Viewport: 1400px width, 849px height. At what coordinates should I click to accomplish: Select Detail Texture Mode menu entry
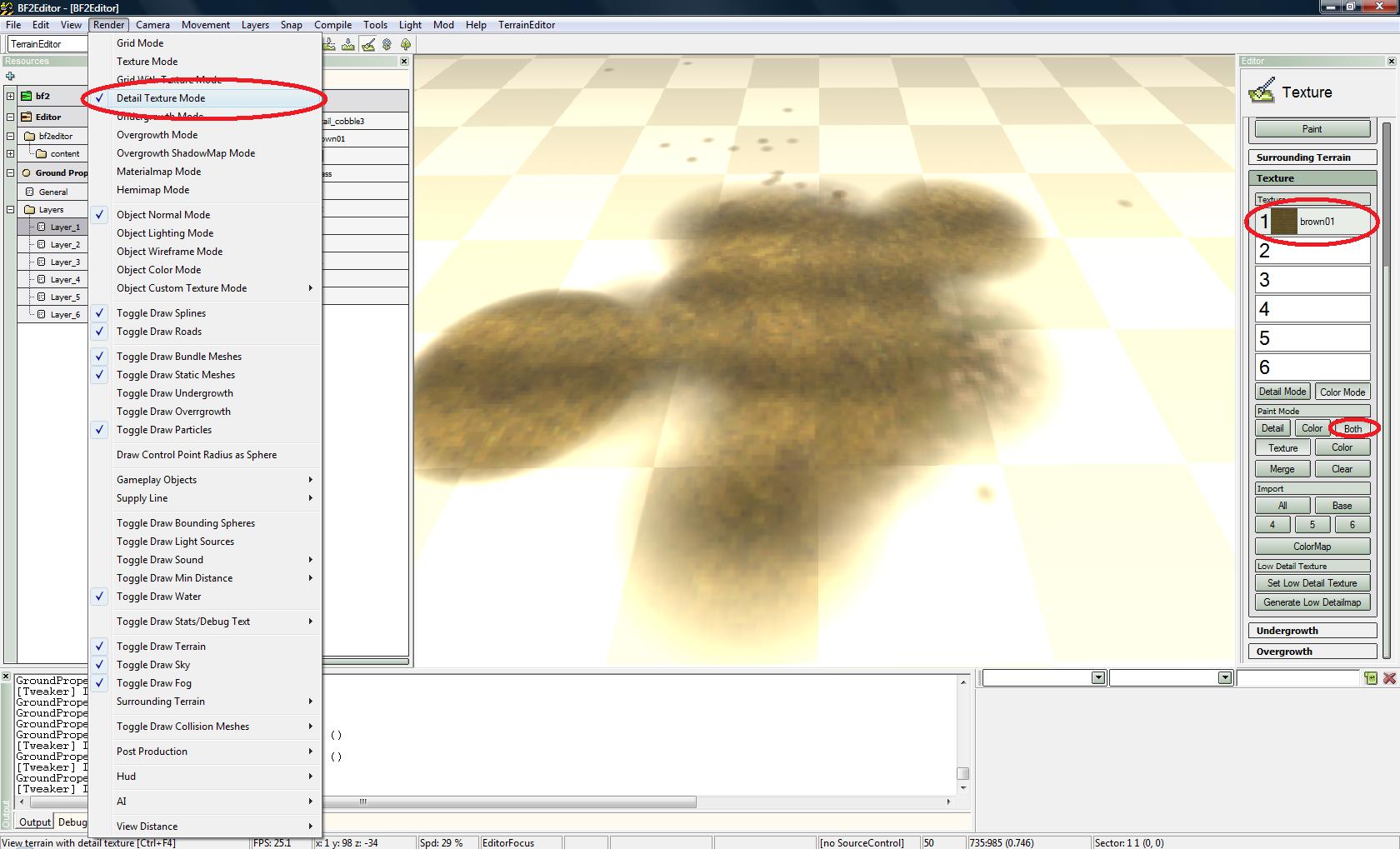[205, 98]
